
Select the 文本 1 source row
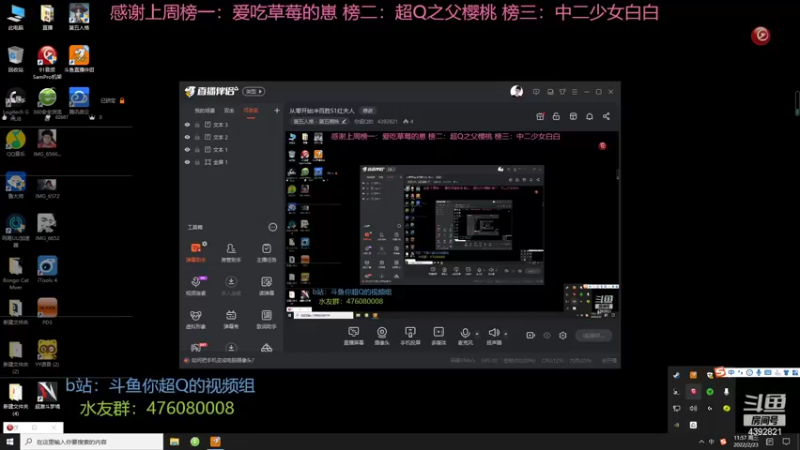click(232, 149)
